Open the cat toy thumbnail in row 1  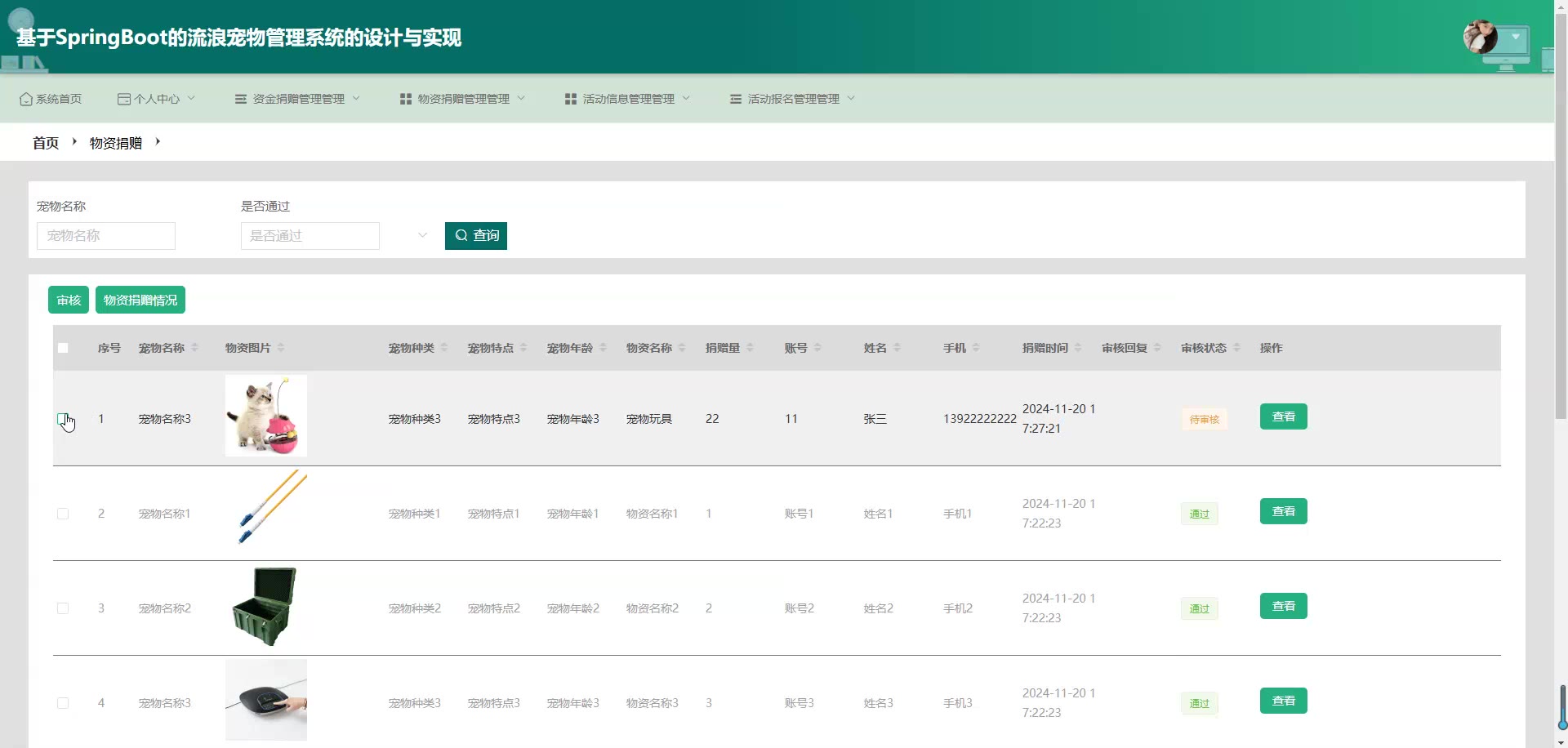pos(266,416)
